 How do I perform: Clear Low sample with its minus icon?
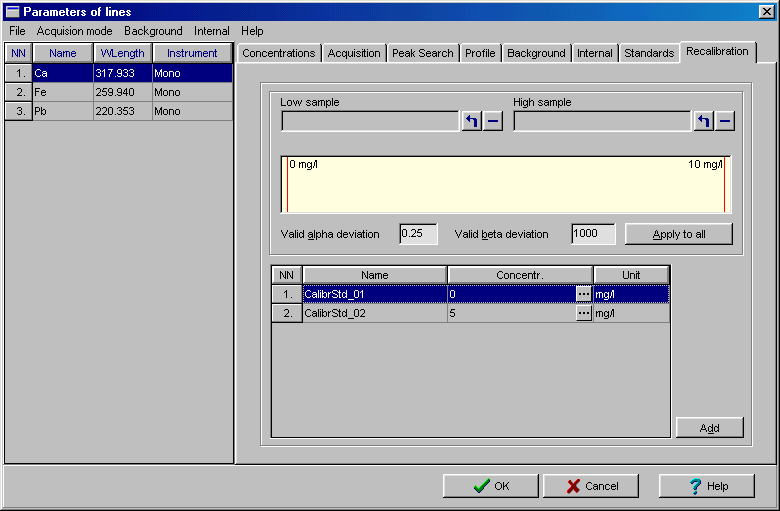coord(493,121)
